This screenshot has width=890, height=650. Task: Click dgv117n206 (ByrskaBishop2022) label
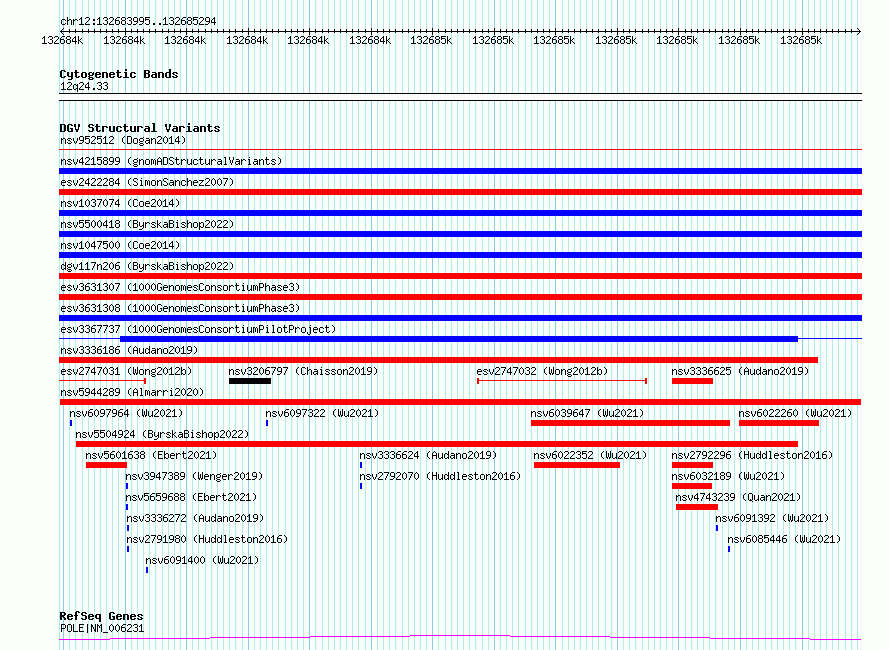(147, 266)
